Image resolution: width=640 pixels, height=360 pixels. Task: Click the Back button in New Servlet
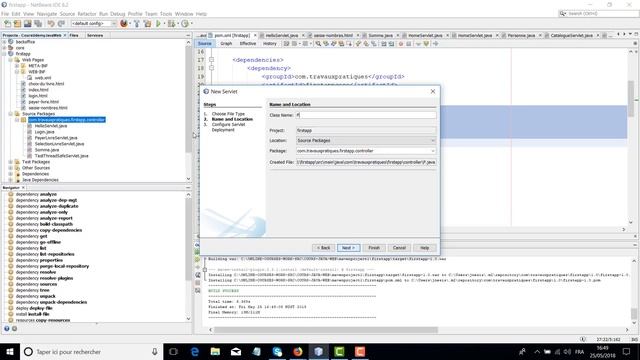point(323,248)
